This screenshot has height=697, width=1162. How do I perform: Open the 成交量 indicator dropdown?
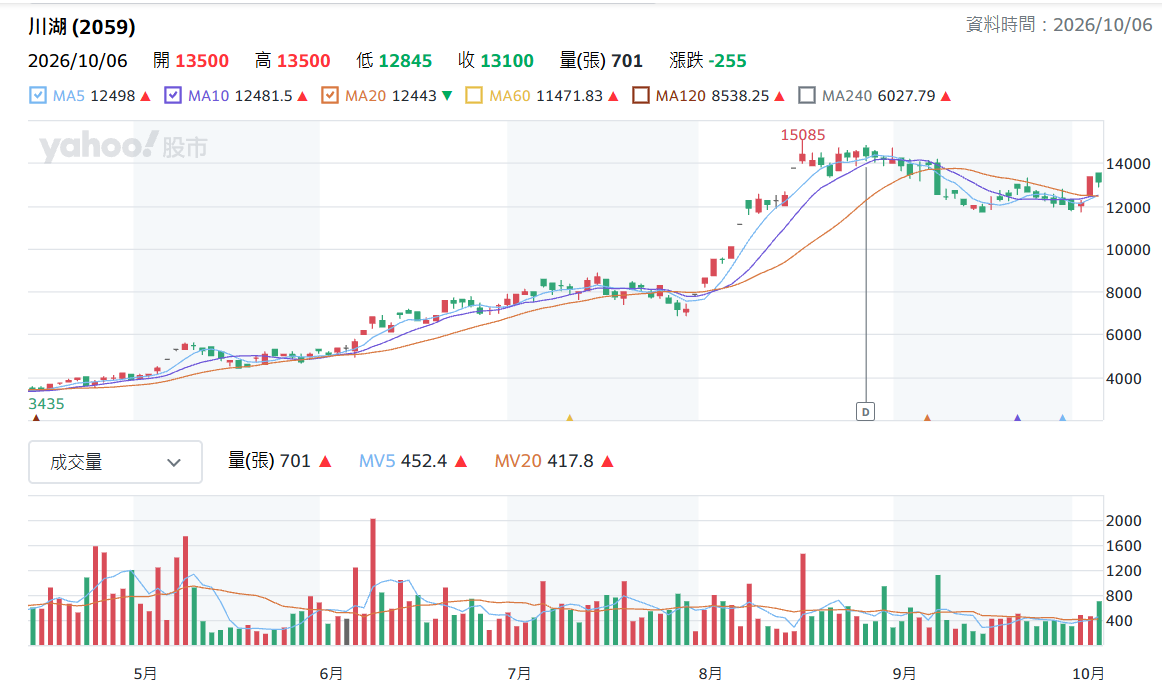(x=115, y=462)
